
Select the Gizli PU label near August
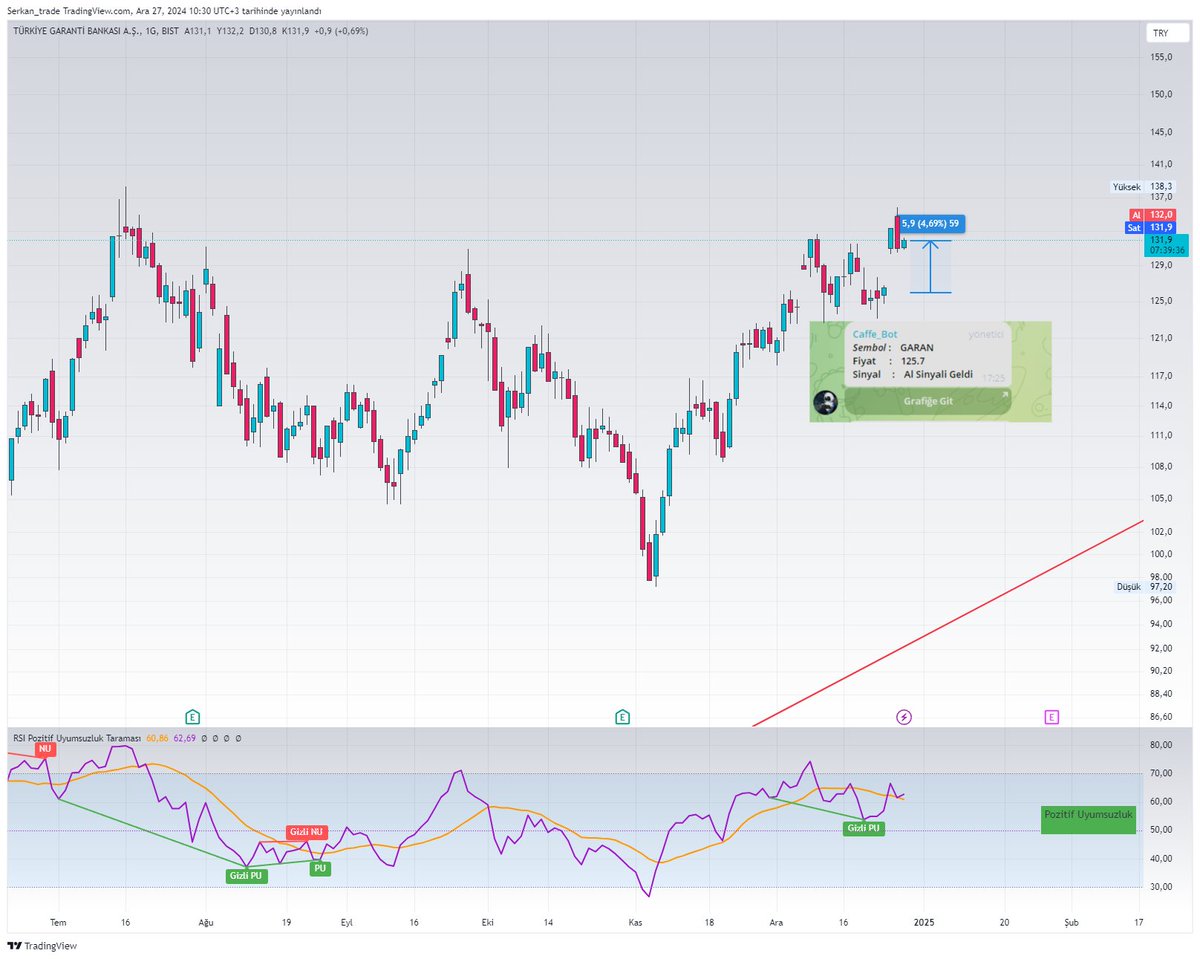[x=246, y=875]
